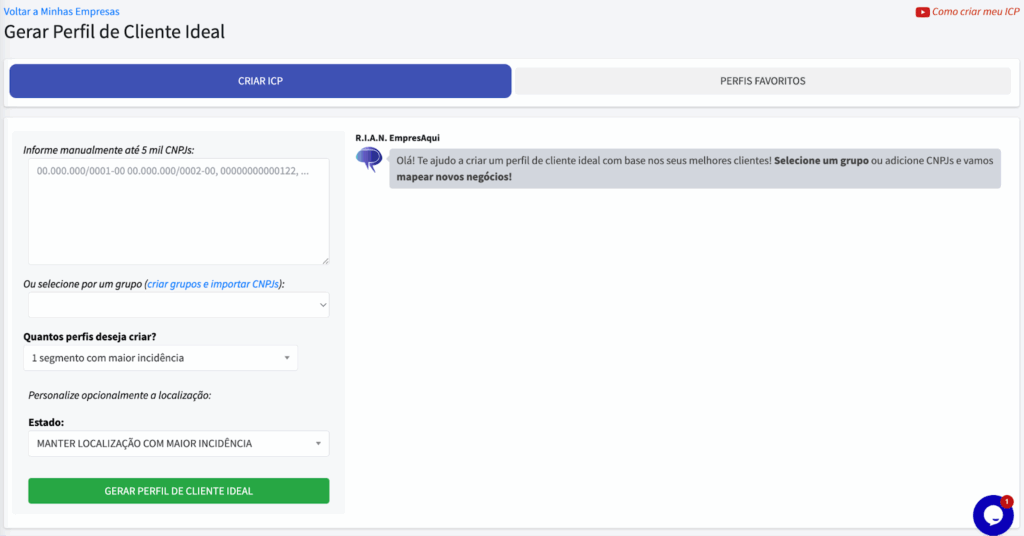Click the red notification badge on chat widget
This screenshot has width=1024, height=536.
point(1006,501)
